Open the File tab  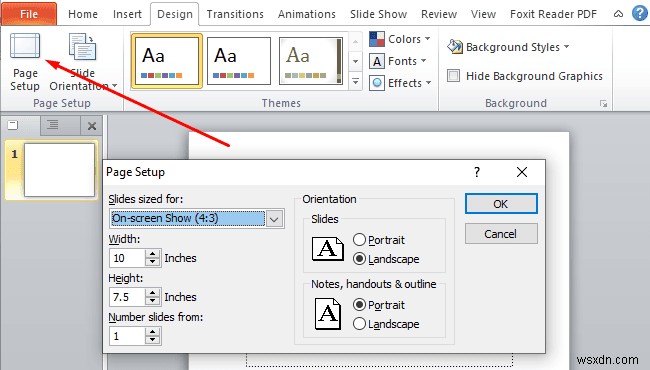[x=29, y=14]
